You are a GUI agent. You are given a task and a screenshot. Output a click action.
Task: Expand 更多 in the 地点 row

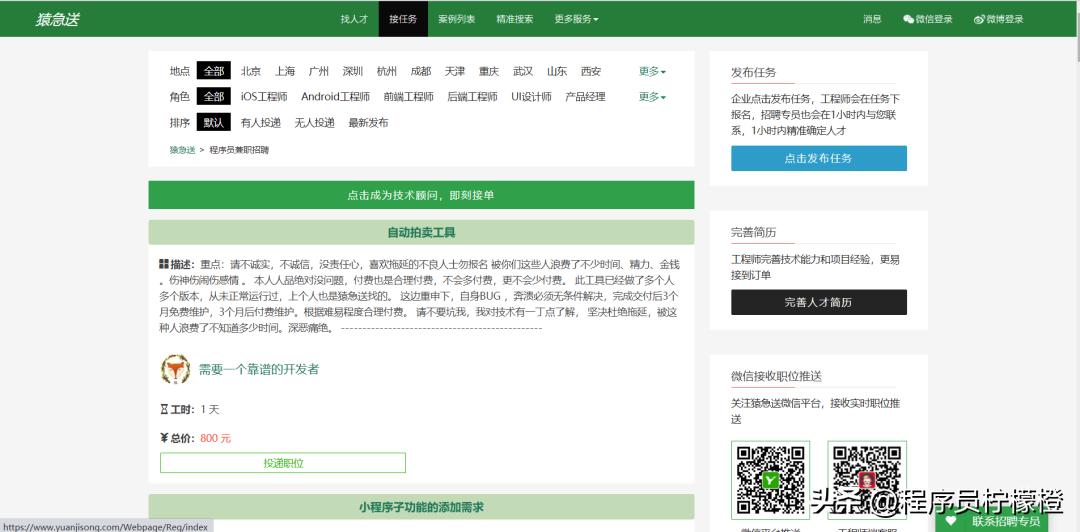point(652,71)
